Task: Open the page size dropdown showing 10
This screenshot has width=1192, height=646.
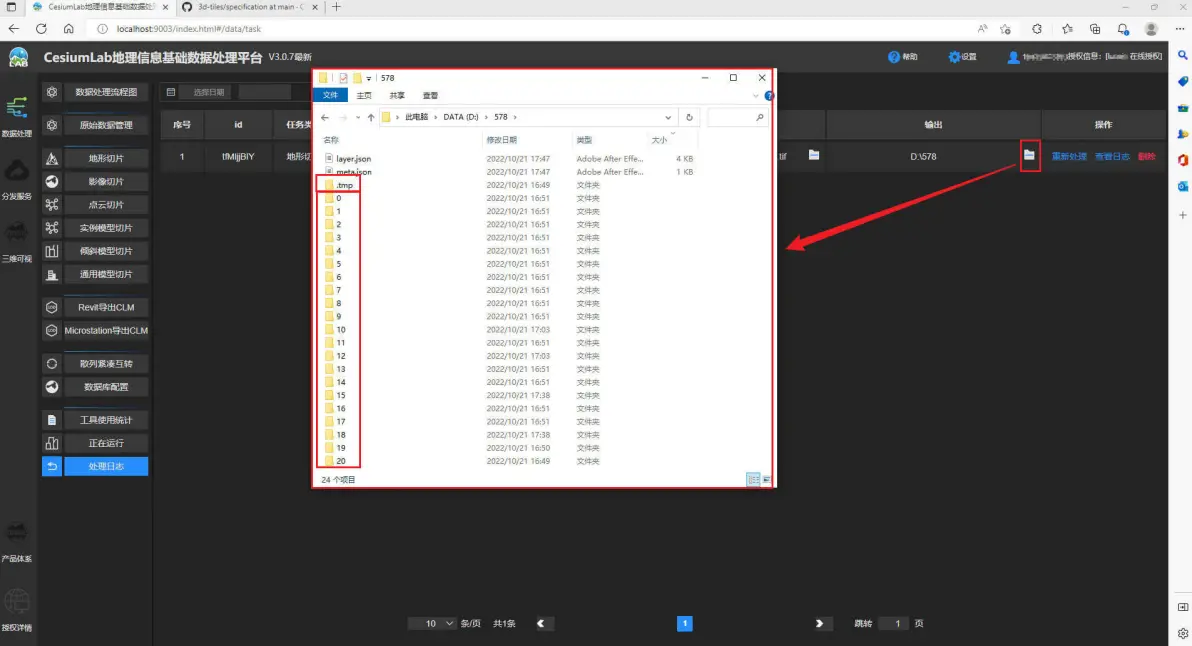Action: (x=432, y=623)
